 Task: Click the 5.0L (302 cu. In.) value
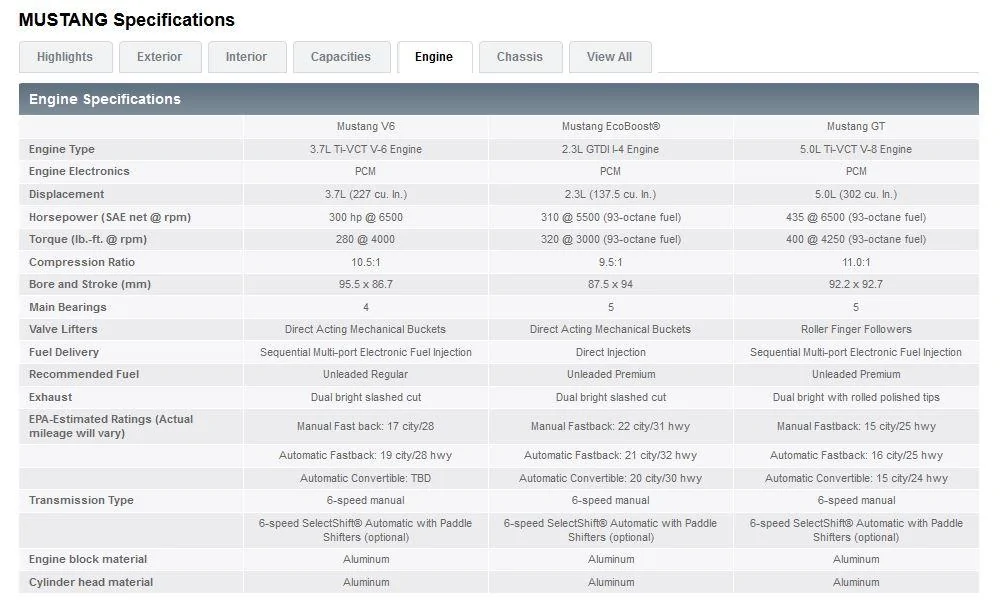(x=856, y=194)
